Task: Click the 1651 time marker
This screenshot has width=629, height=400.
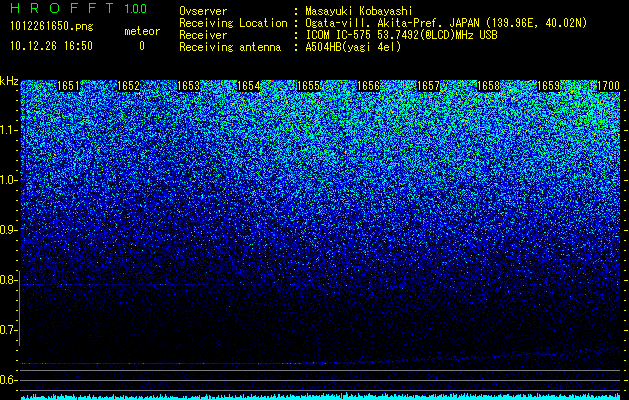Action: point(68,86)
